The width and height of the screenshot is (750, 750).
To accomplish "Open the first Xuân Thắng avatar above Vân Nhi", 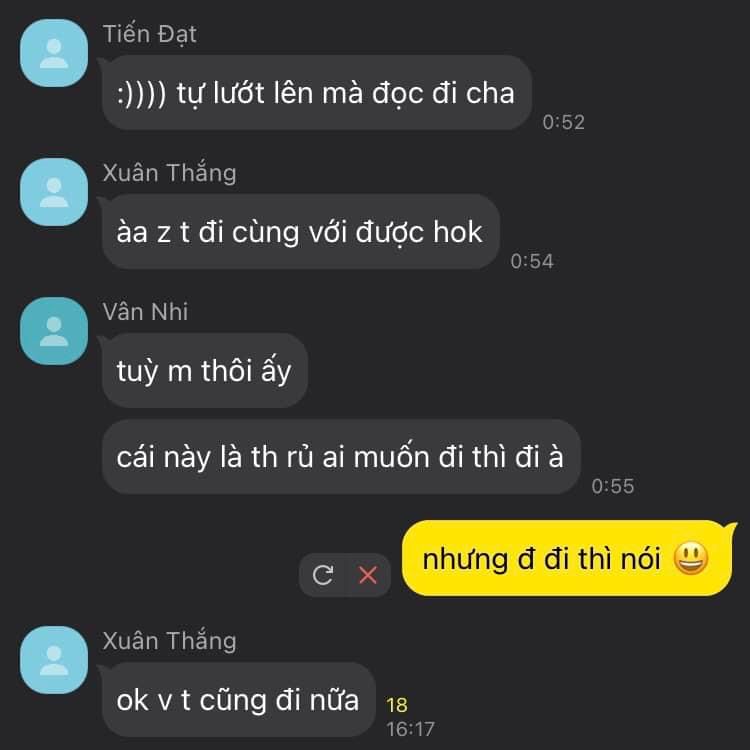I will (54, 192).
